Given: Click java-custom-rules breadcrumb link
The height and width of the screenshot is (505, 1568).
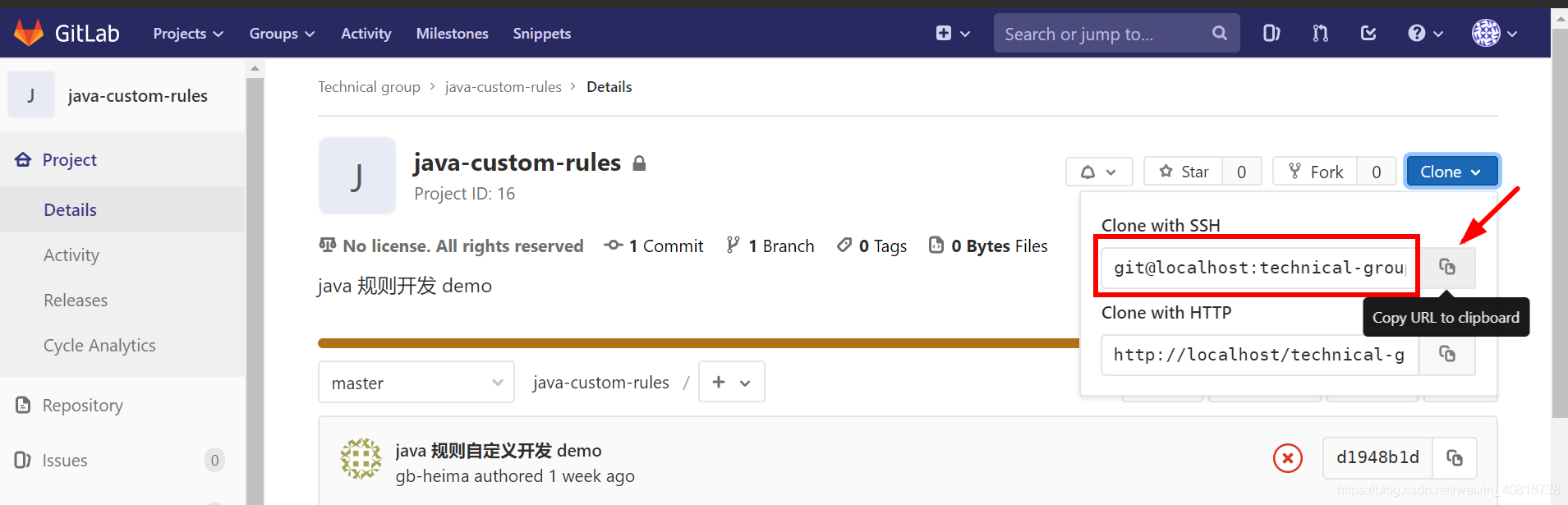Looking at the screenshot, I should (x=504, y=87).
